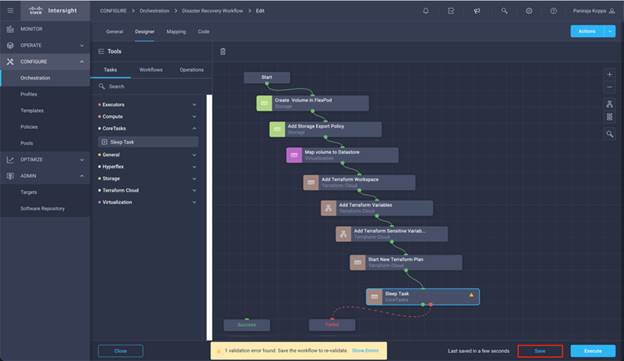Viewport: 624px width, 361px height.
Task: Click the auto-align workflow icon
Action: tap(609, 104)
